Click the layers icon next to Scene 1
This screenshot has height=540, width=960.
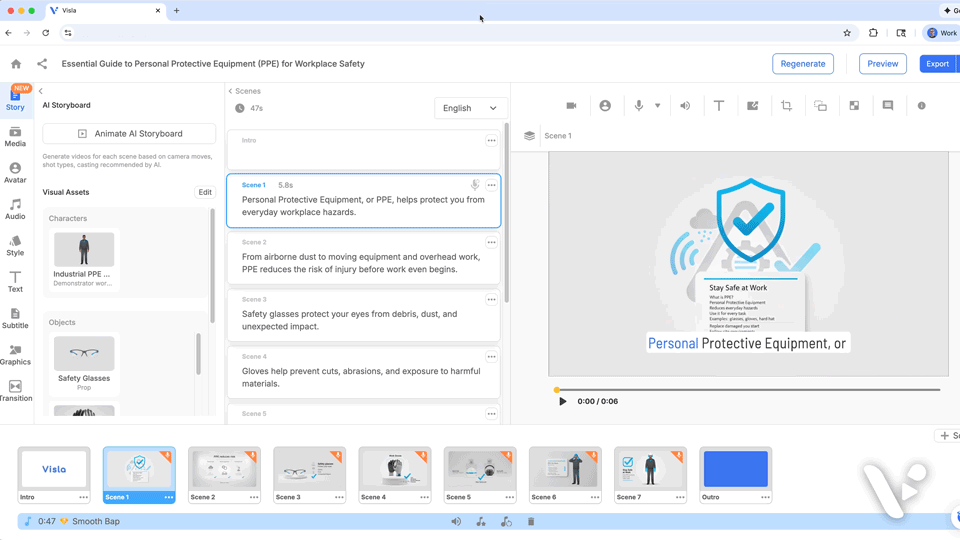(x=529, y=136)
